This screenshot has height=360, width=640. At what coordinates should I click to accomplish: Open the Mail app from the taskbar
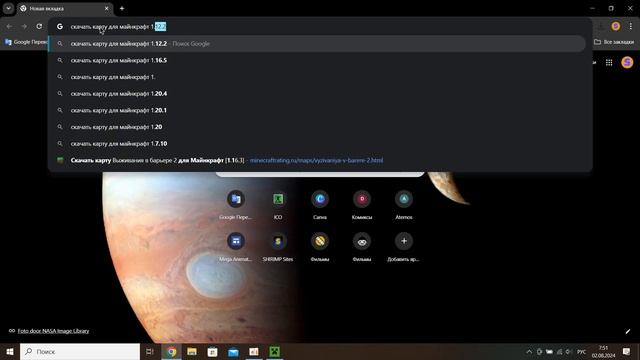click(x=233, y=351)
